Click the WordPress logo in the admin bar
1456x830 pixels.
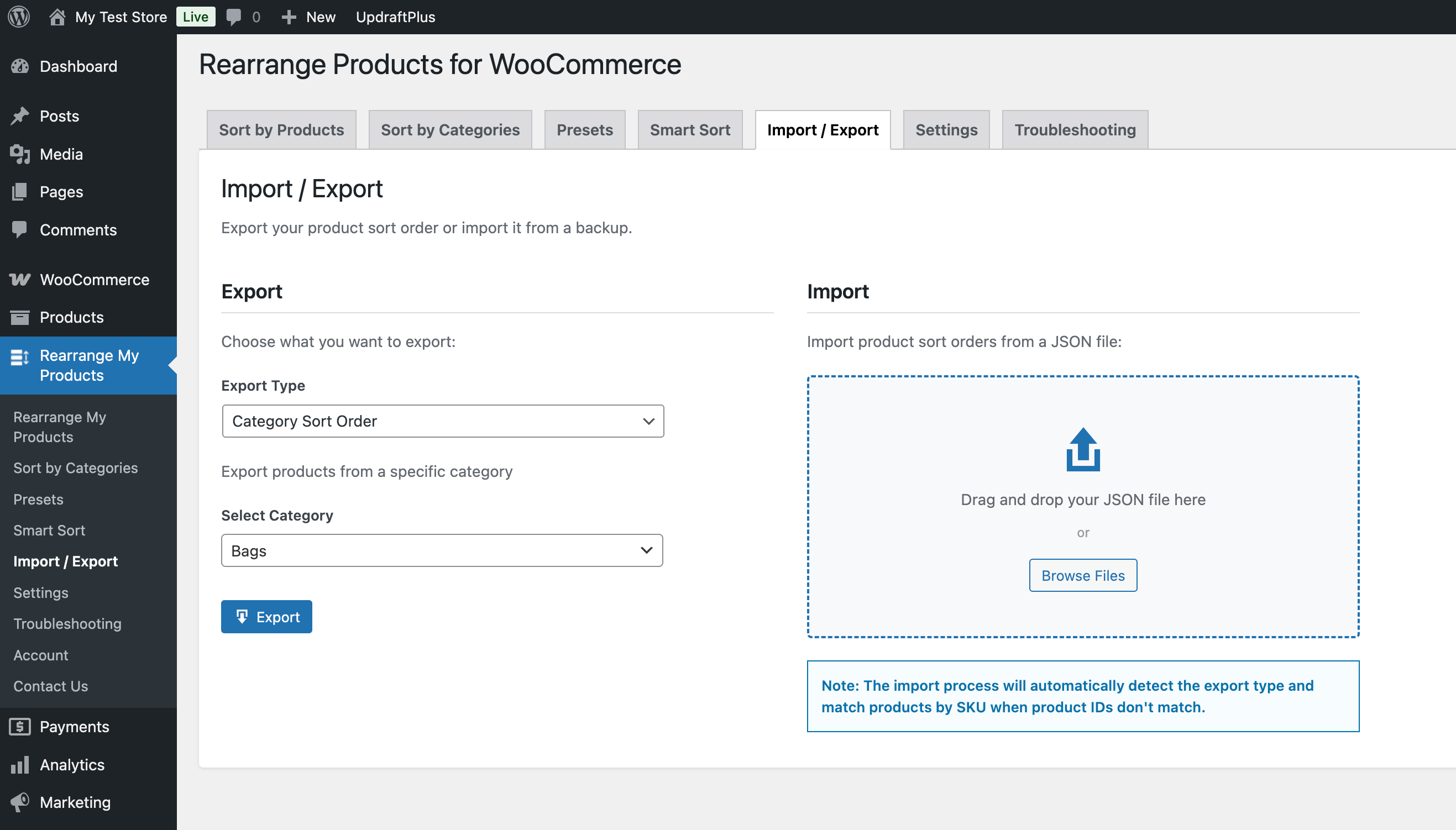[x=19, y=17]
